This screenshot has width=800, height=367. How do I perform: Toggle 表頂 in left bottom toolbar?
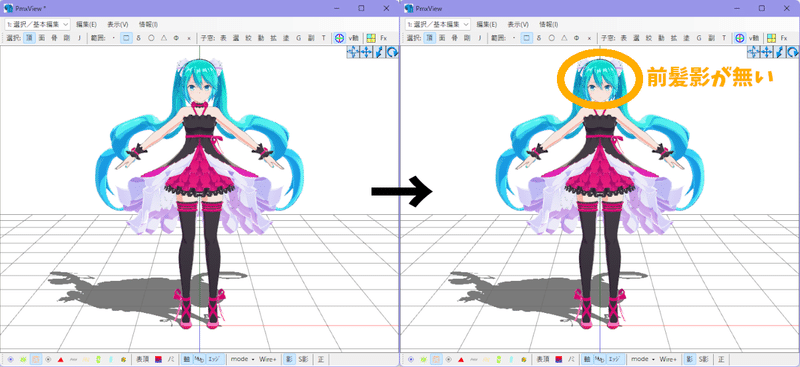point(142,359)
